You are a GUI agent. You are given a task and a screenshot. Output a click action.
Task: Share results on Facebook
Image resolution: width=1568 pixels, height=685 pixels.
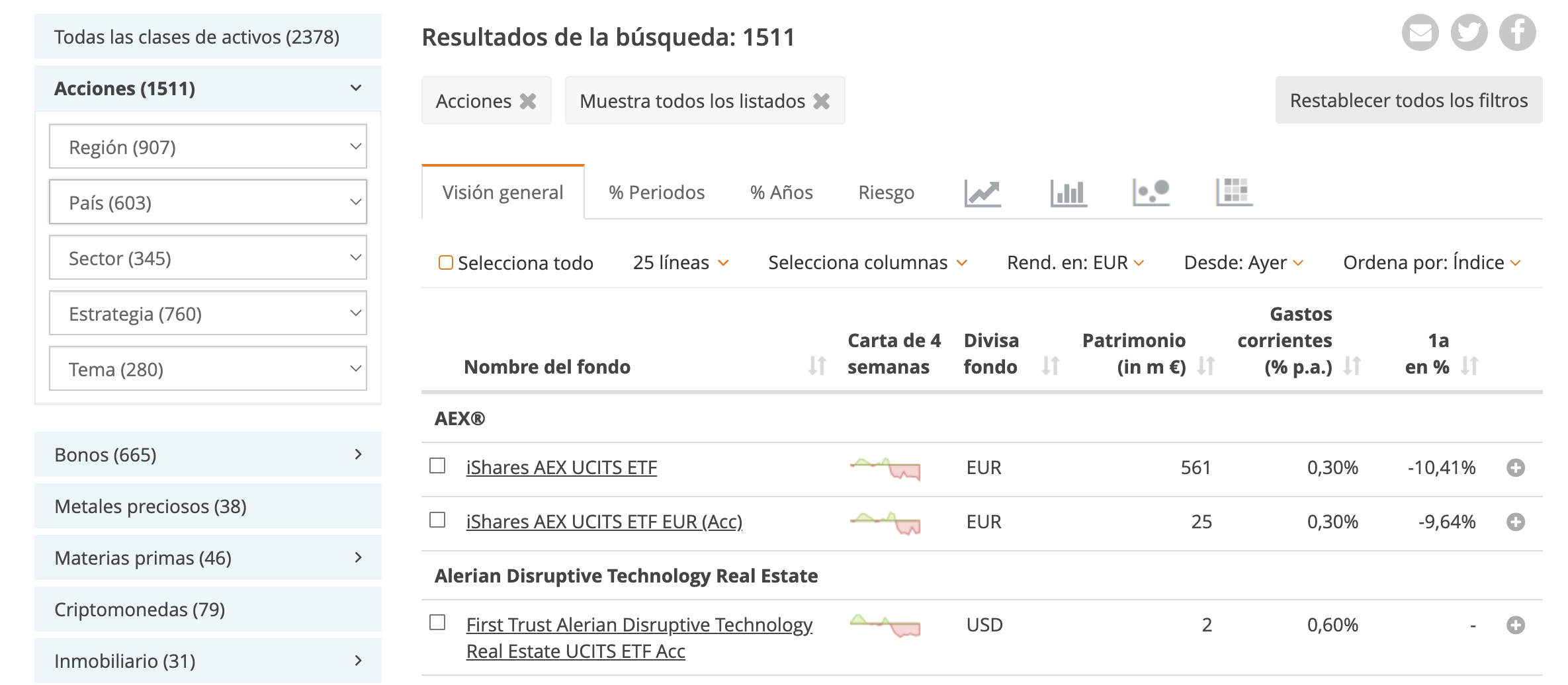pos(1517,32)
